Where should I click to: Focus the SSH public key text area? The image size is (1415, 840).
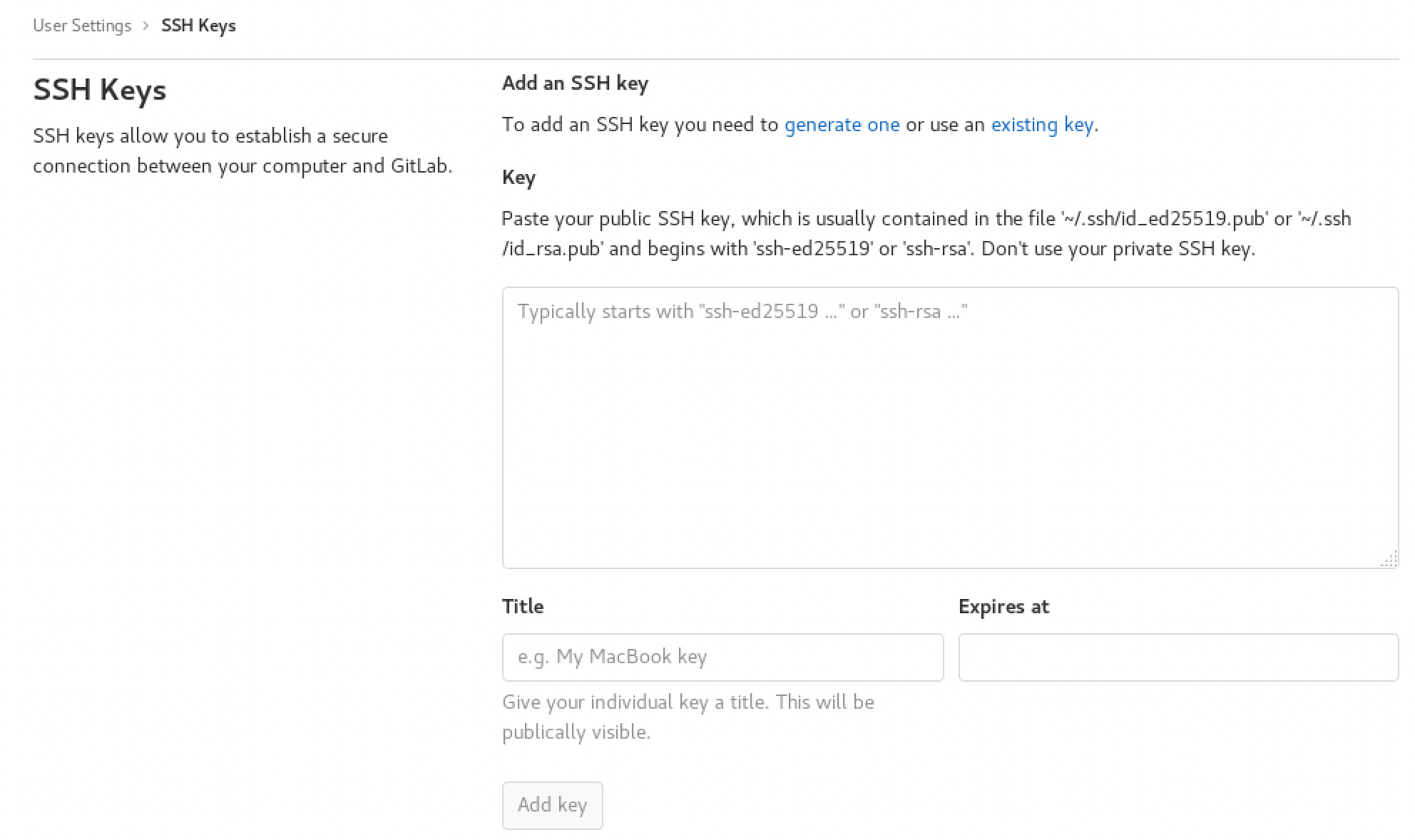949,428
